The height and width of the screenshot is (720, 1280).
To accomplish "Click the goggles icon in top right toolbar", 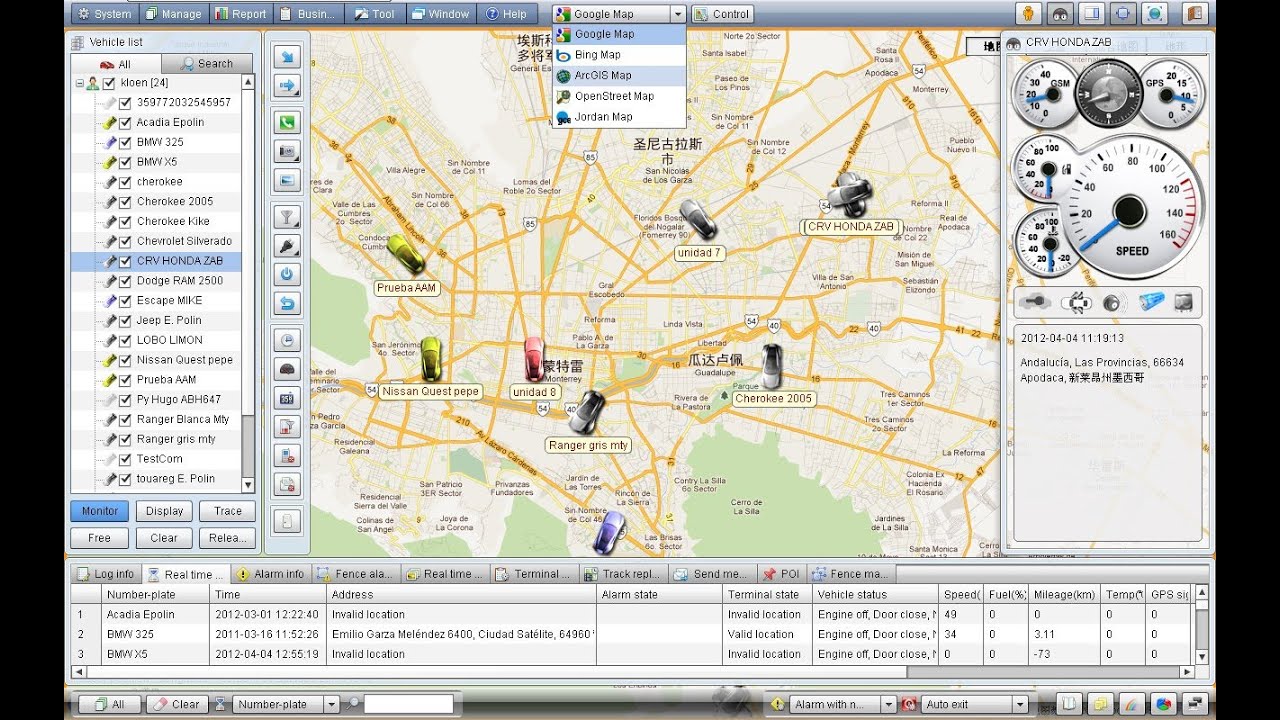I will [1060, 14].
